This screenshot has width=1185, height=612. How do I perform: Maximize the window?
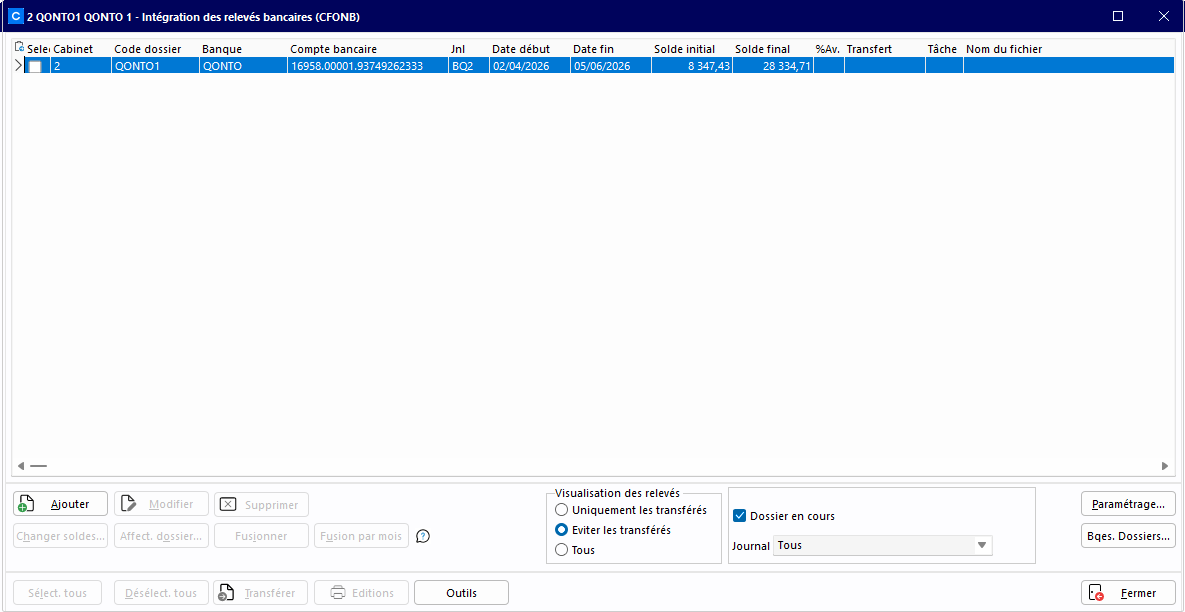pos(1118,15)
